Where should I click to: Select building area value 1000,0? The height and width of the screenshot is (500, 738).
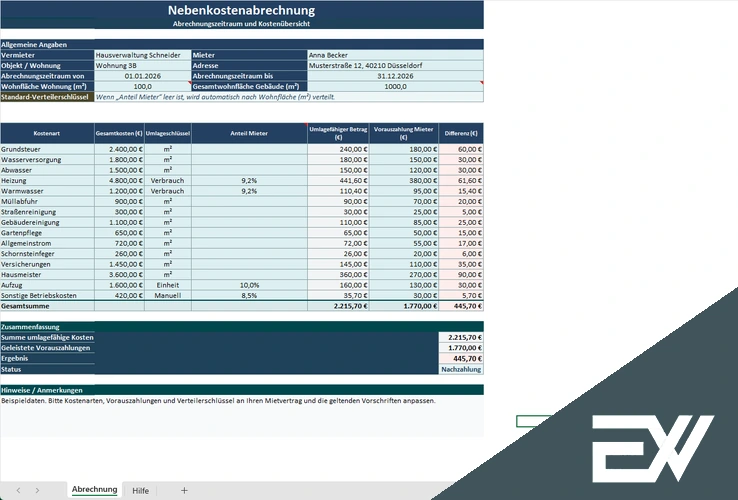point(395,86)
